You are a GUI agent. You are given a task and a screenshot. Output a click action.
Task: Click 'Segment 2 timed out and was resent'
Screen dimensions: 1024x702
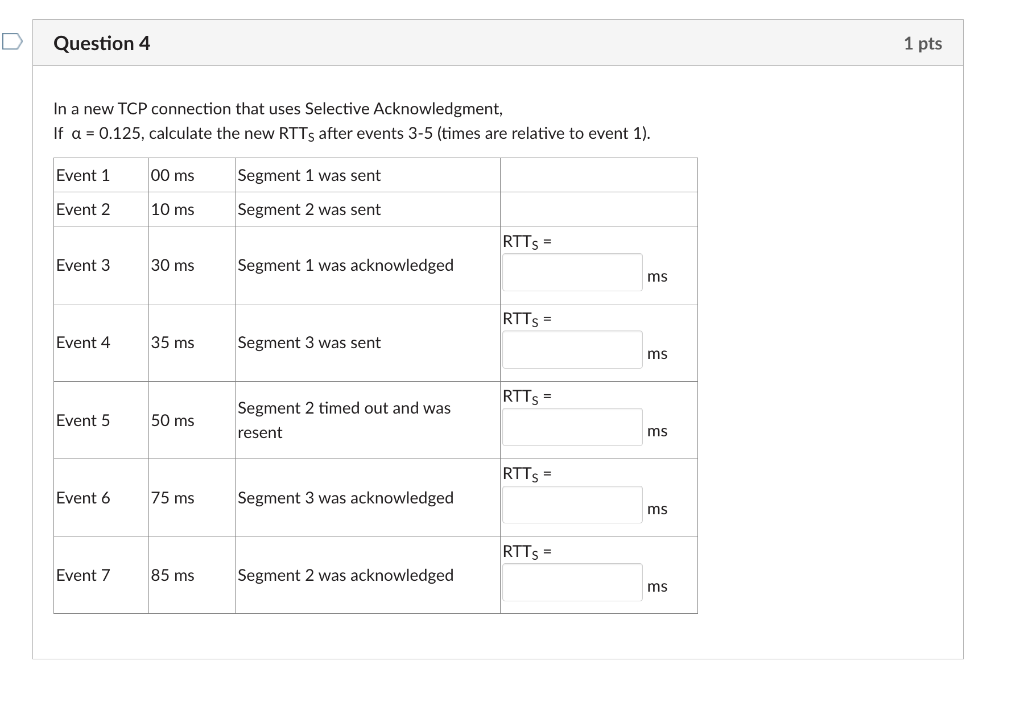tap(344, 420)
